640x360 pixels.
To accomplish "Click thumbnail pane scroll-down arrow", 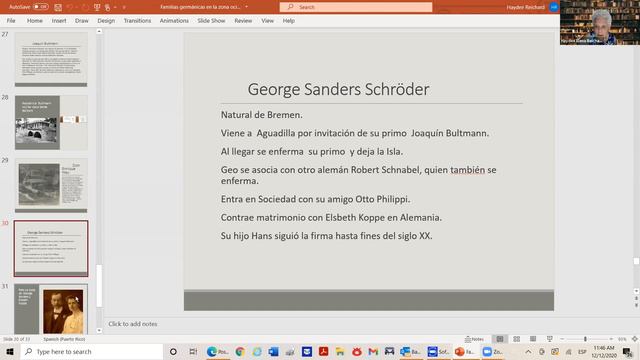I will (99, 330).
